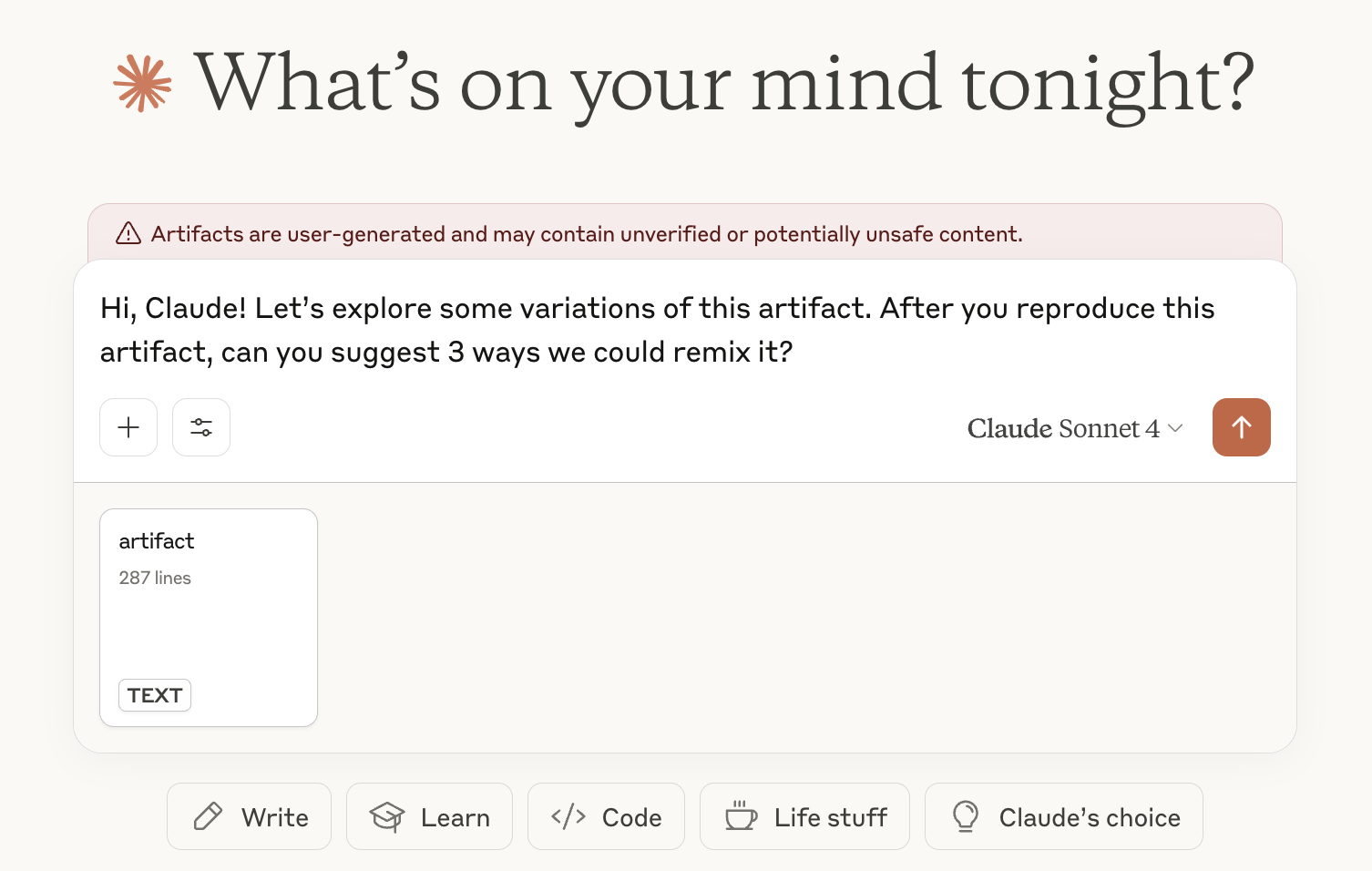
Task: Click the "What's on your mind tonight?" heading
Action: (x=724, y=84)
